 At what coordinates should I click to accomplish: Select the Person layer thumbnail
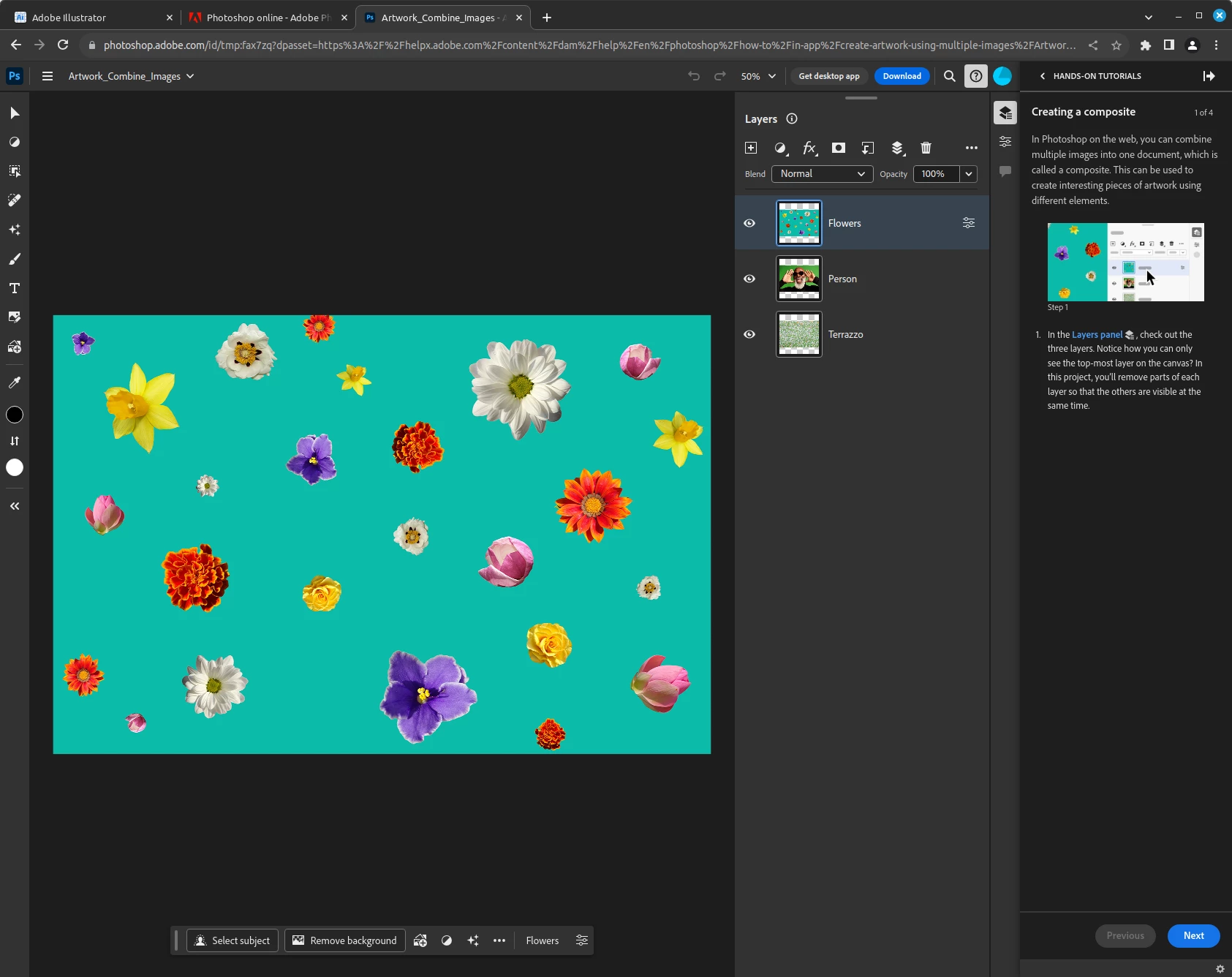[798, 279]
